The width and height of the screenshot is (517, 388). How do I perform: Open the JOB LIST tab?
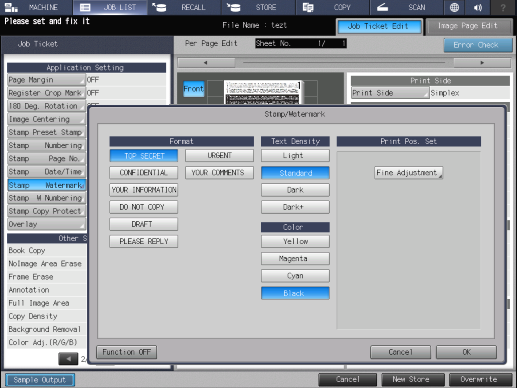110,7
